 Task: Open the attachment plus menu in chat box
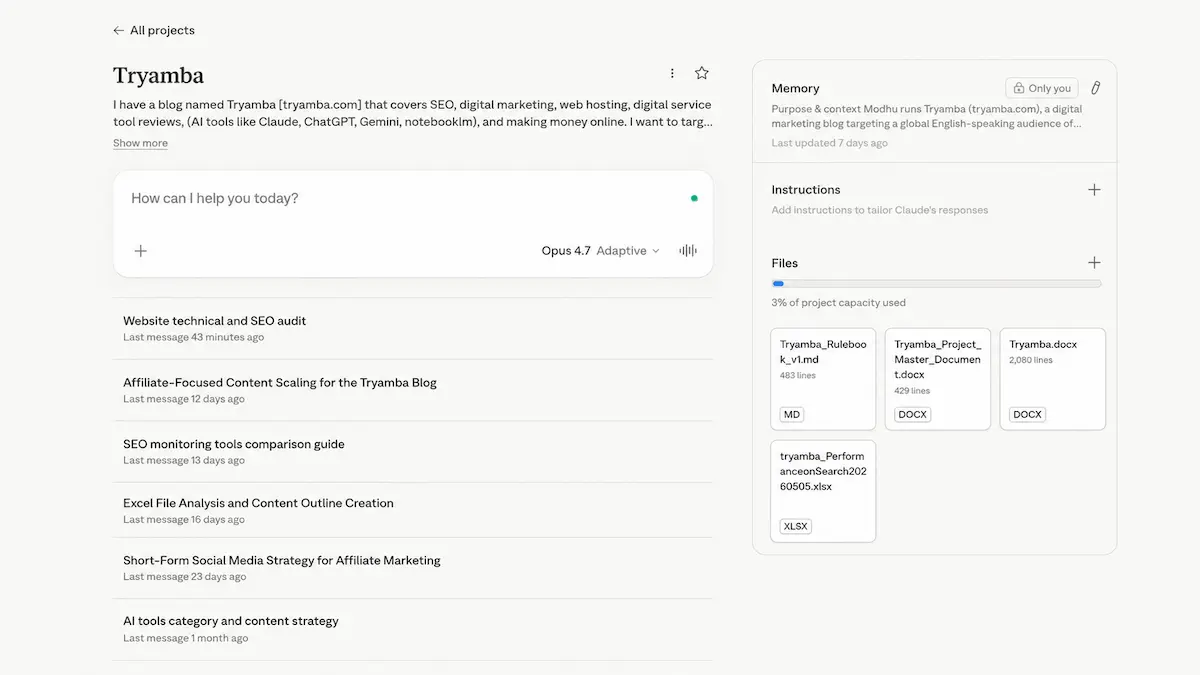(141, 251)
